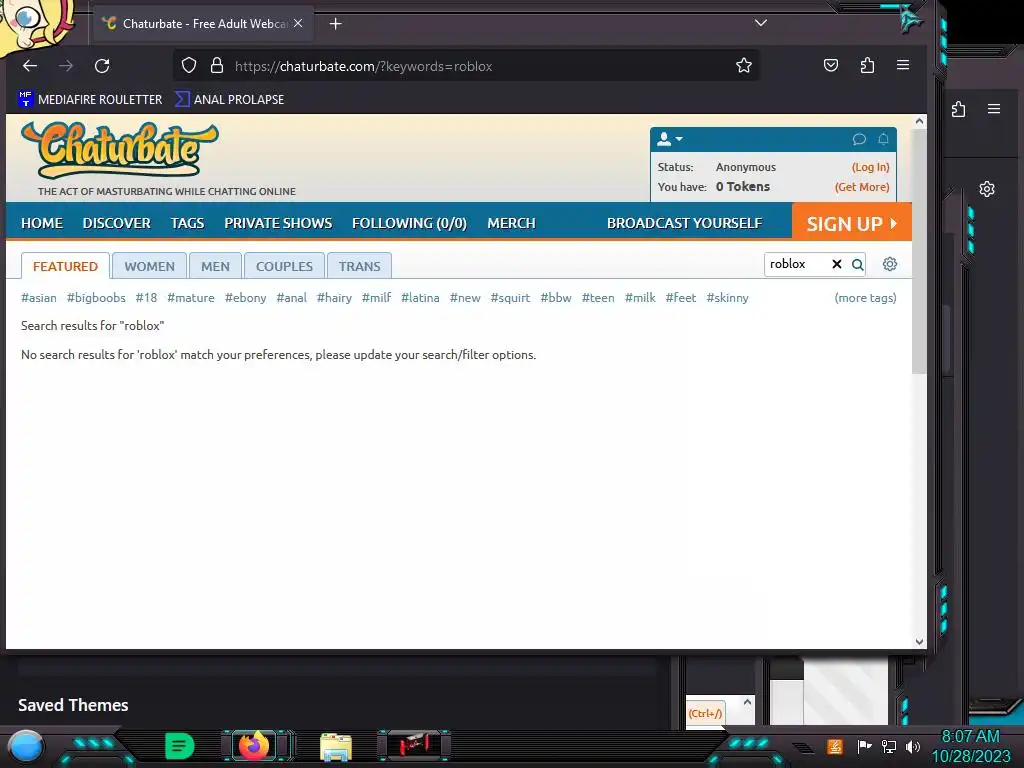Open filter settings gear beside search
The height and width of the screenshot is (768, 1024).
(889, 264)
